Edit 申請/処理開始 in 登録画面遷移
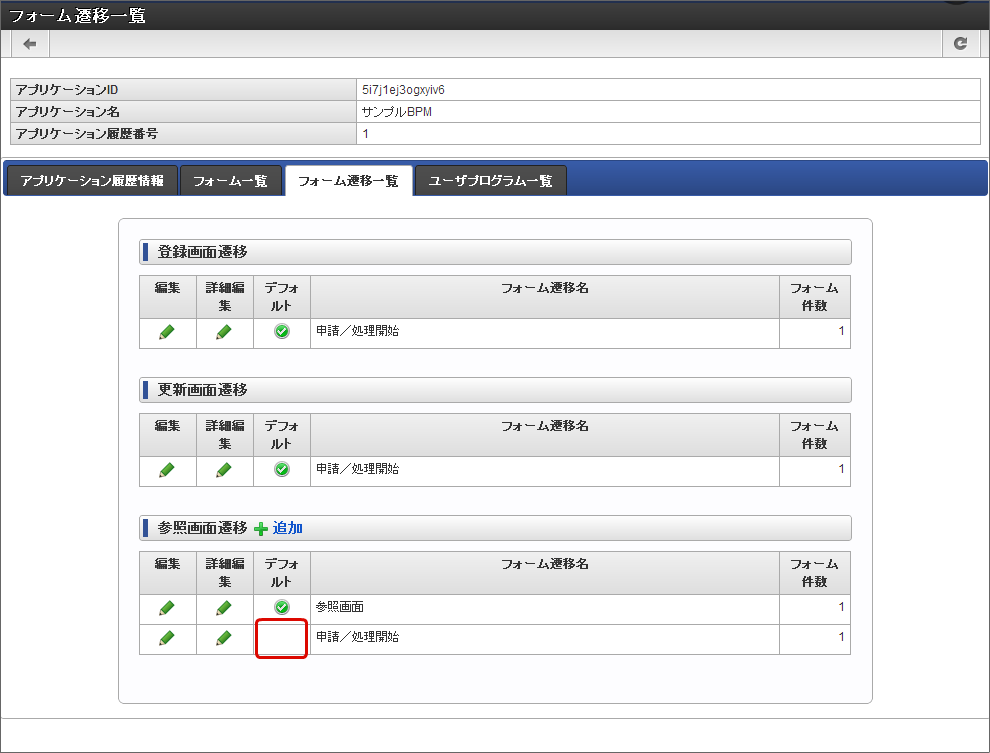 click(x=167, y=332)
